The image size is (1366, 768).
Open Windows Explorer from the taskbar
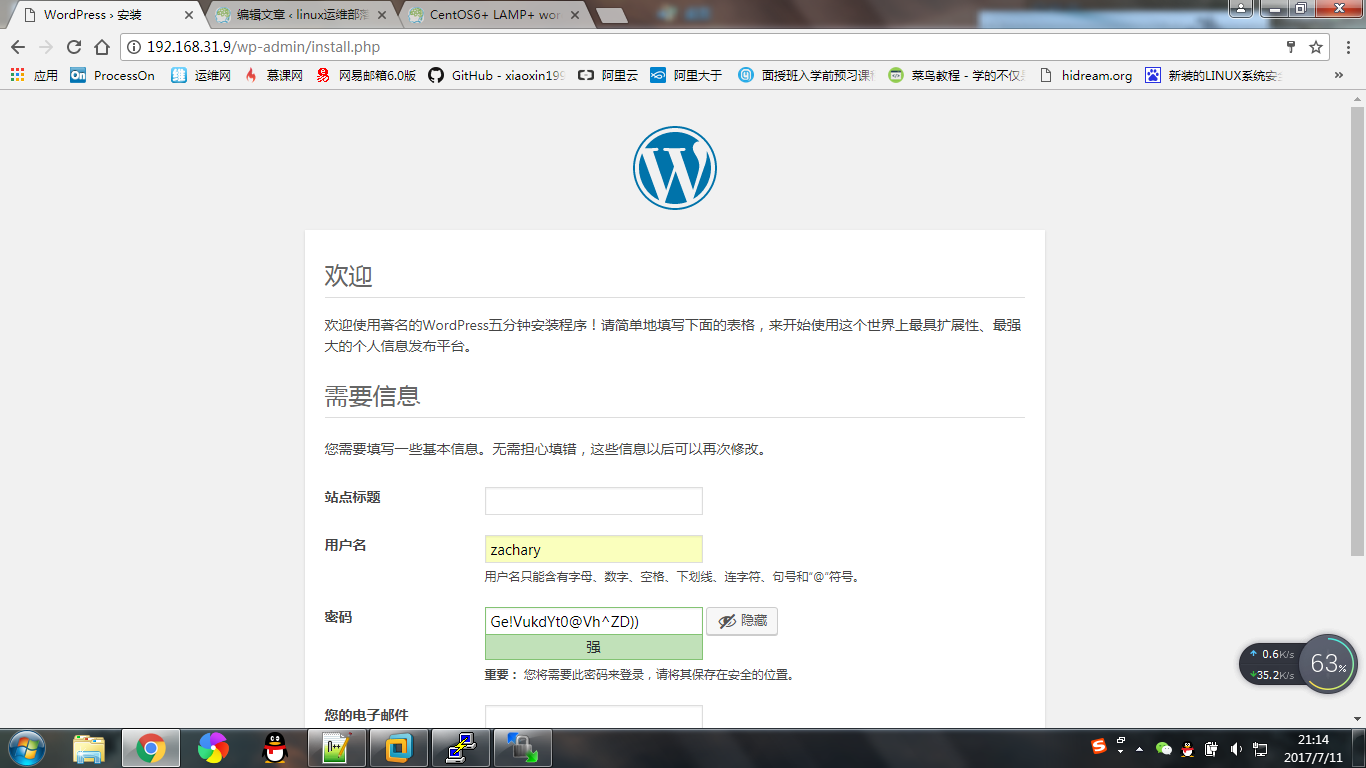click(x=89, y=748)
